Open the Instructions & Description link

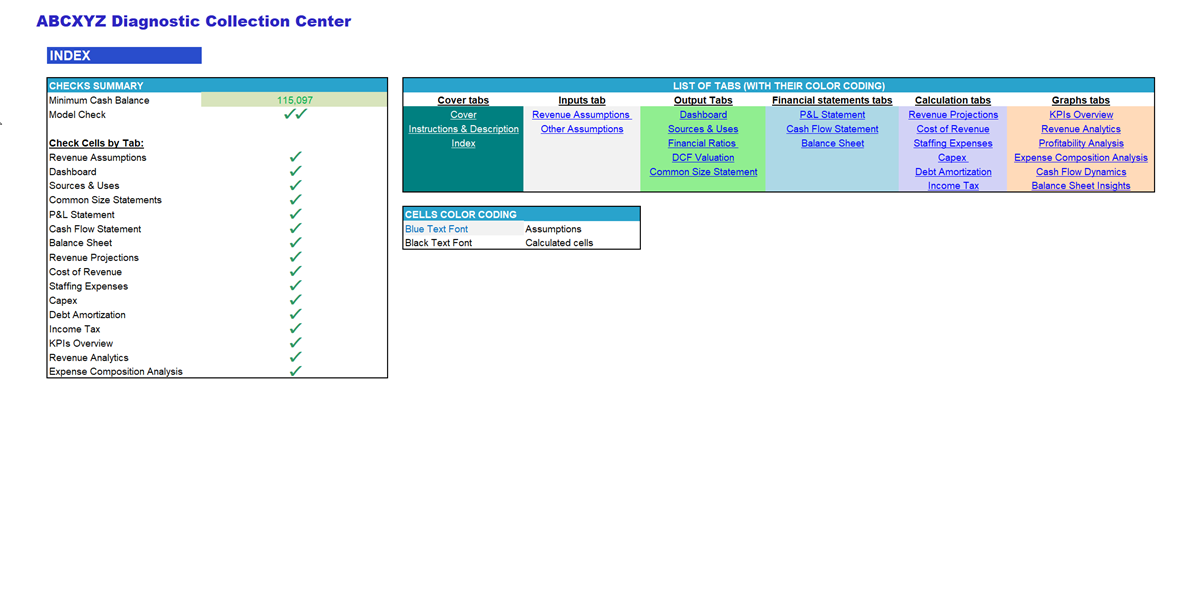pyautogui.click(x=463, y=129)
